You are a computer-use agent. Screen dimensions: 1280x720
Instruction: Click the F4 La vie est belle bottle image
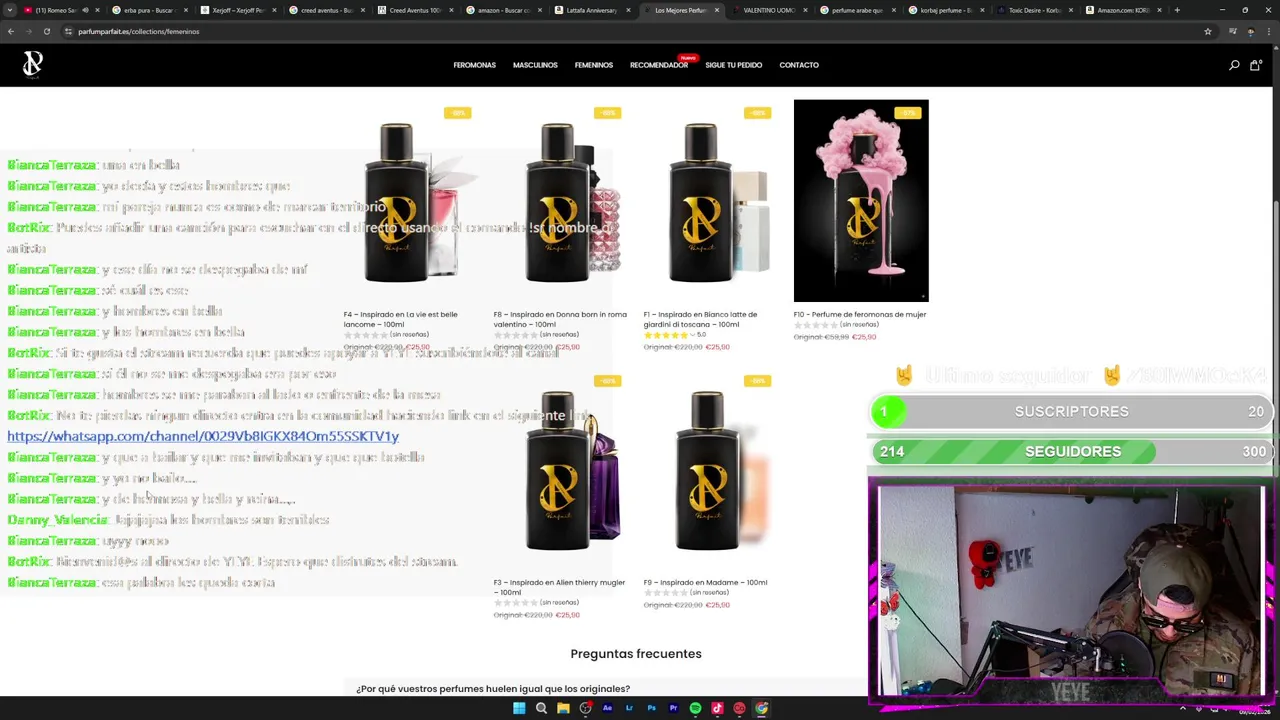pyautogui.click(x=411, y=200)
